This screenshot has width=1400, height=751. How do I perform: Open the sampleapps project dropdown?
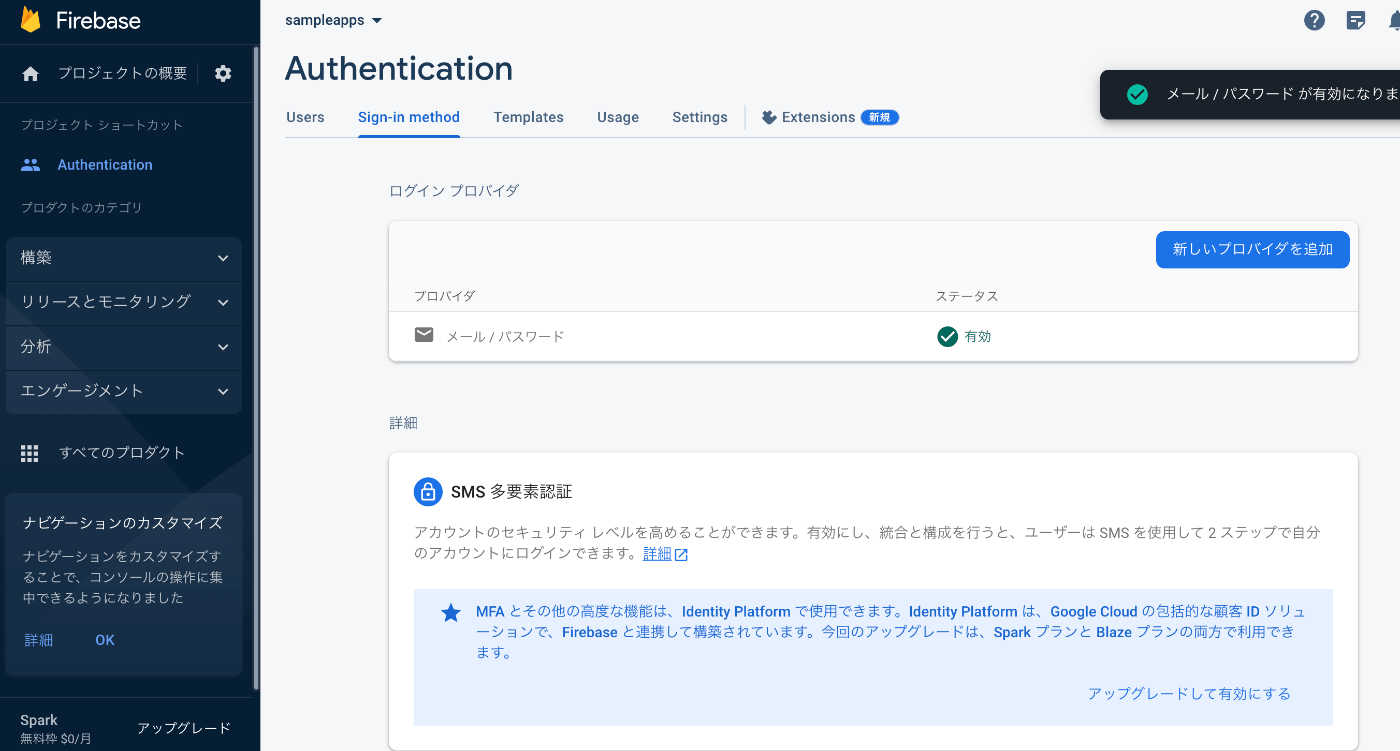point(334,20)
